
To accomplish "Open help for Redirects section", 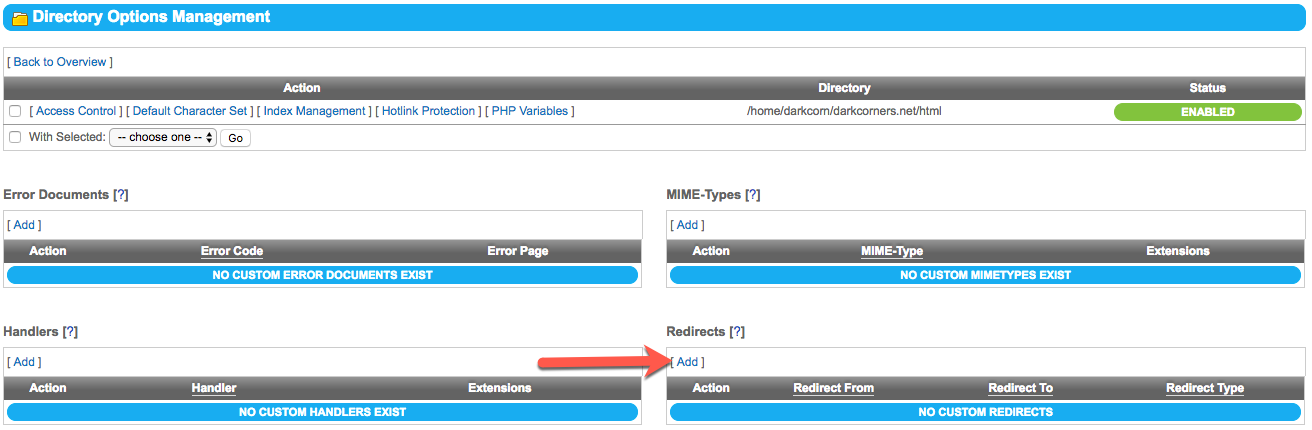I will pyautogui.click(x=737, y=331).
